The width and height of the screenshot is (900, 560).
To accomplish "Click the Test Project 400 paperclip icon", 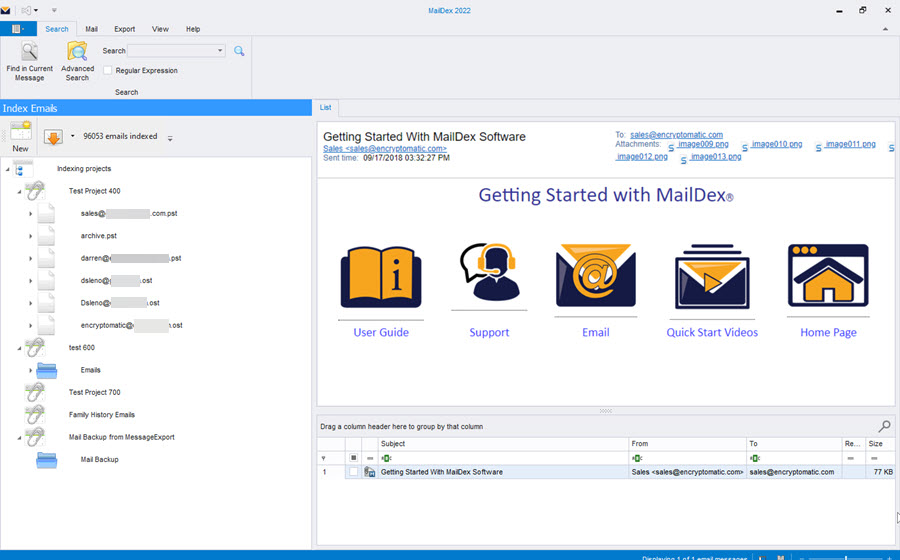I will (35, 190).
